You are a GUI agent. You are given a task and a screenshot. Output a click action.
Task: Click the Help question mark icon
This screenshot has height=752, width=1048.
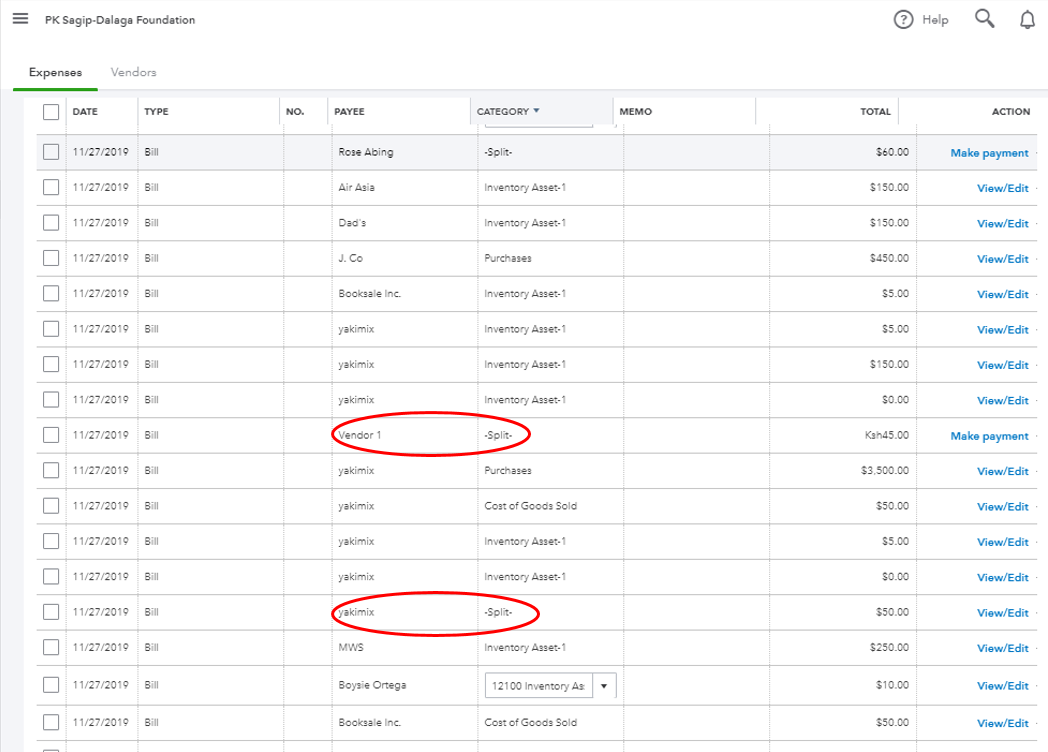tap(903, 20)
